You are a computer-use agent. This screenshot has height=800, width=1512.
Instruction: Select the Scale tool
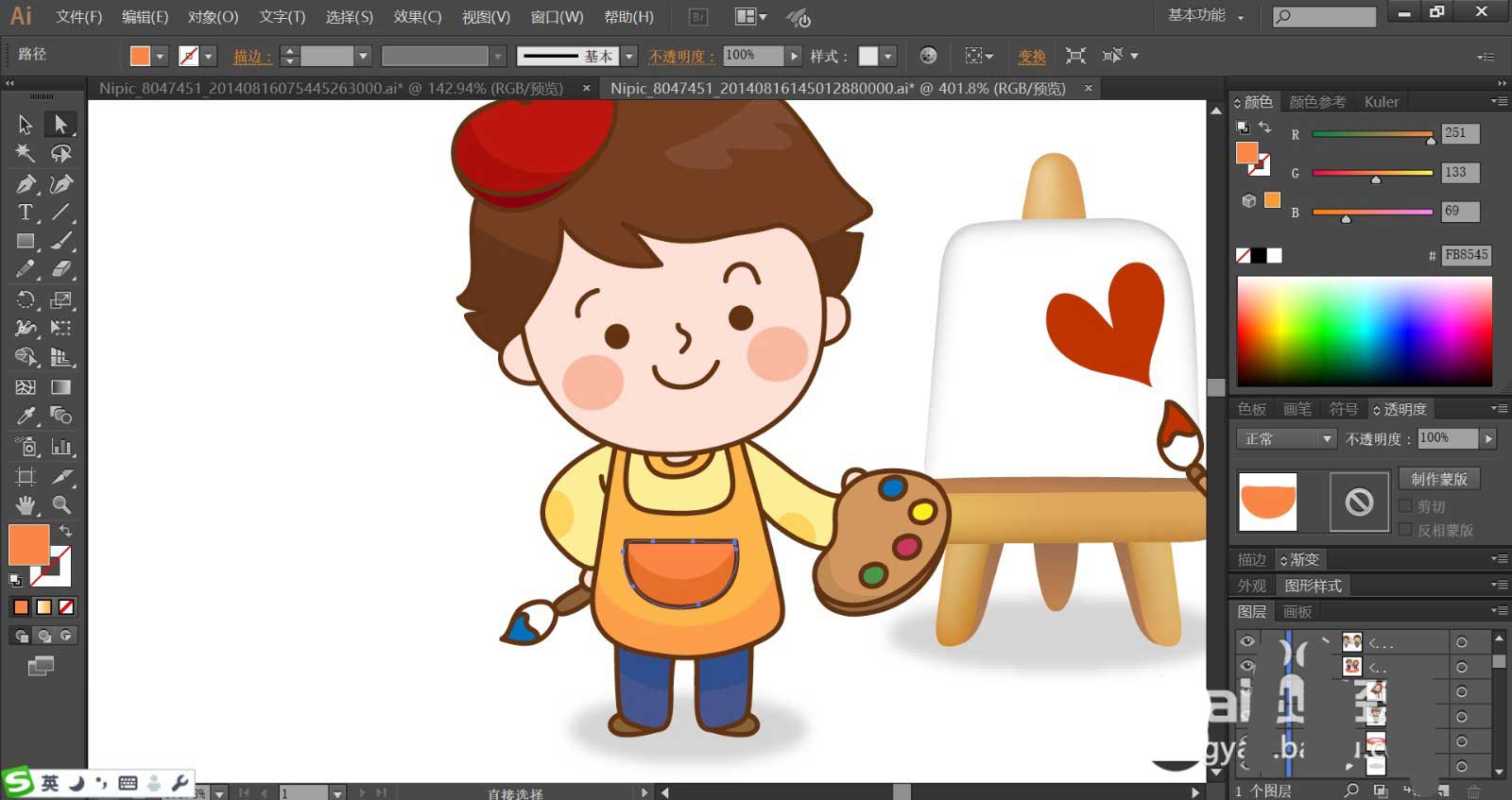(x=60, y=300)
